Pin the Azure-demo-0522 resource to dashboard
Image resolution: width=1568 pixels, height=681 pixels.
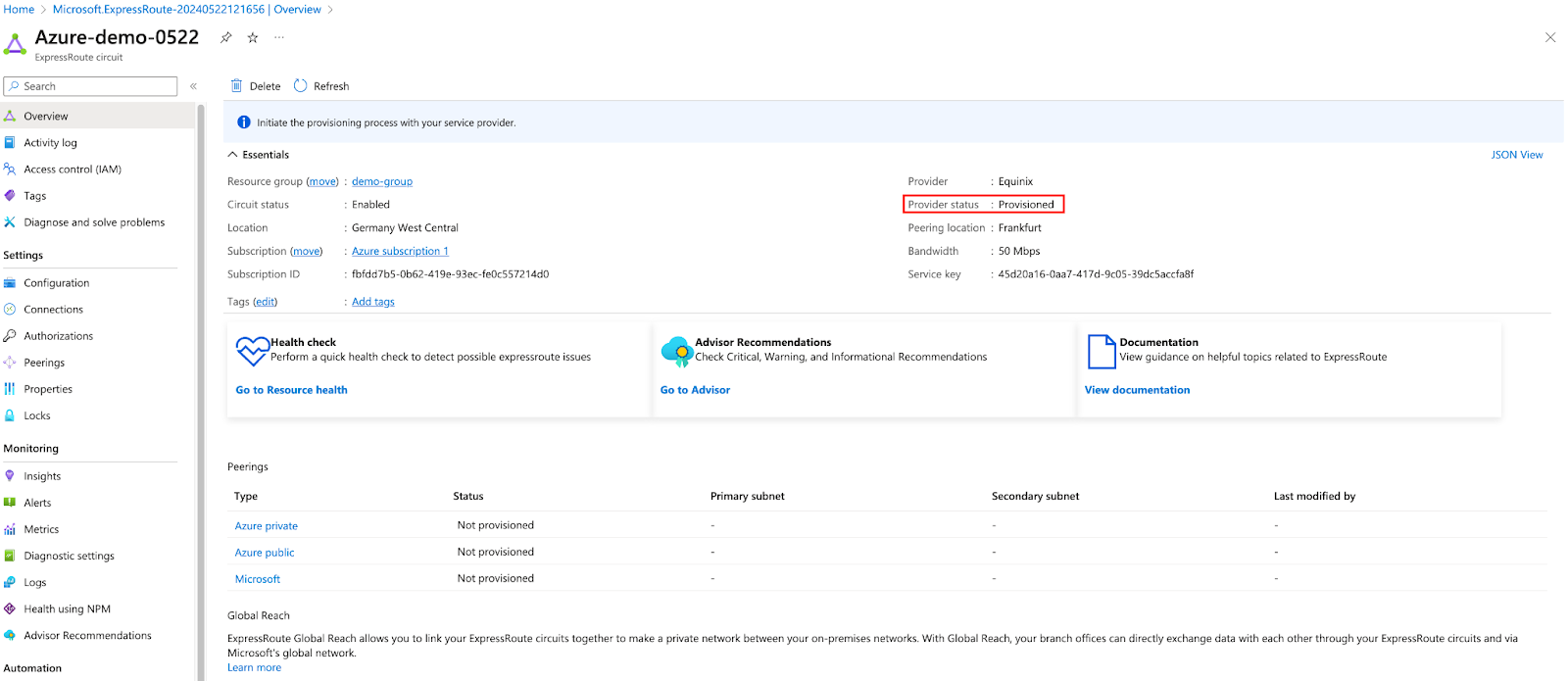pos(226,37)
